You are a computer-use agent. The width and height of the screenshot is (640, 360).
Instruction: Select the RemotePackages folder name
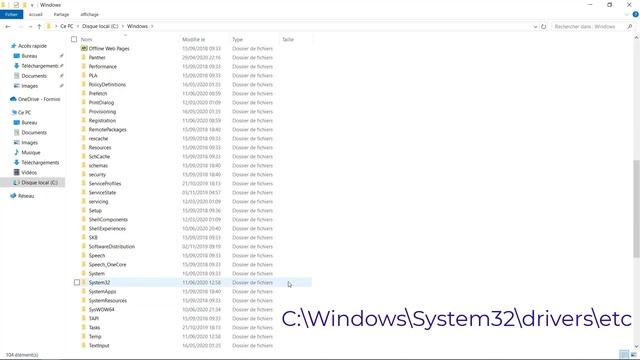pyautogui.click(x=108, y=129)
